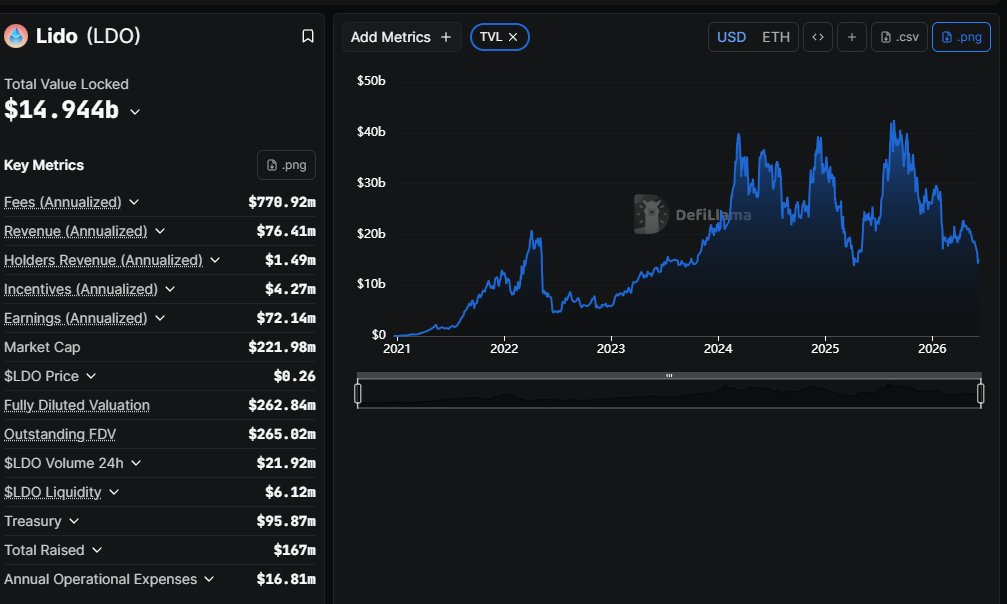1007x604 pixels.
Task: Click the $770.92m fees value
Action: (x=282, y=202)
